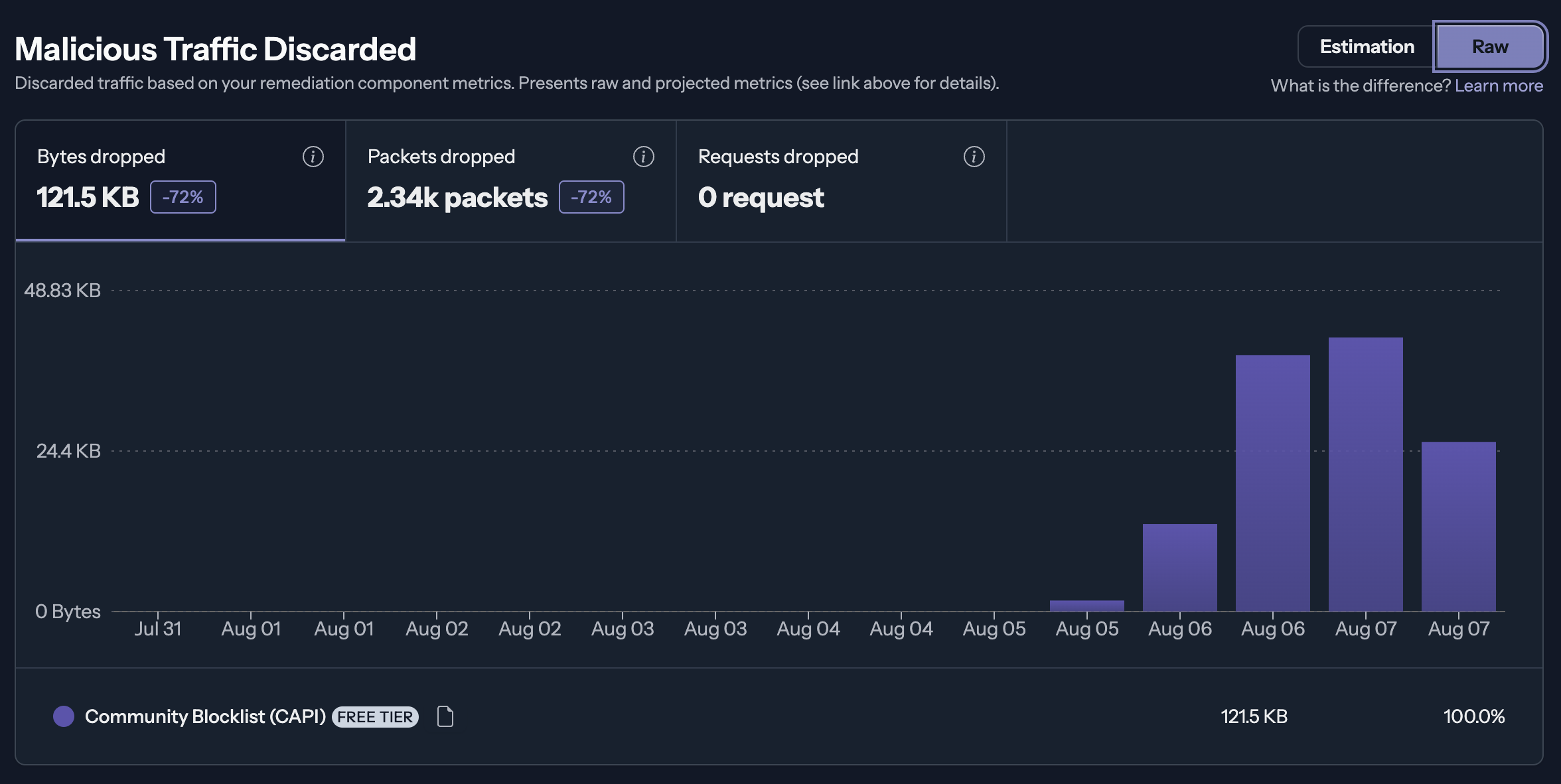
Task: Click the 100.0% value in legend row
Action: point(1473,716)
